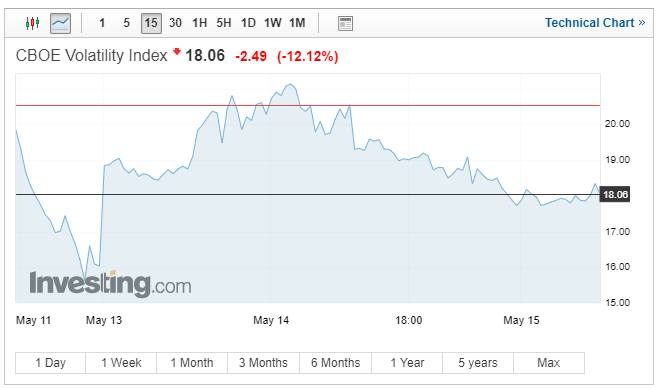Switch to candlestick chart type icon
Screen dimensions: 658x389
32,23
